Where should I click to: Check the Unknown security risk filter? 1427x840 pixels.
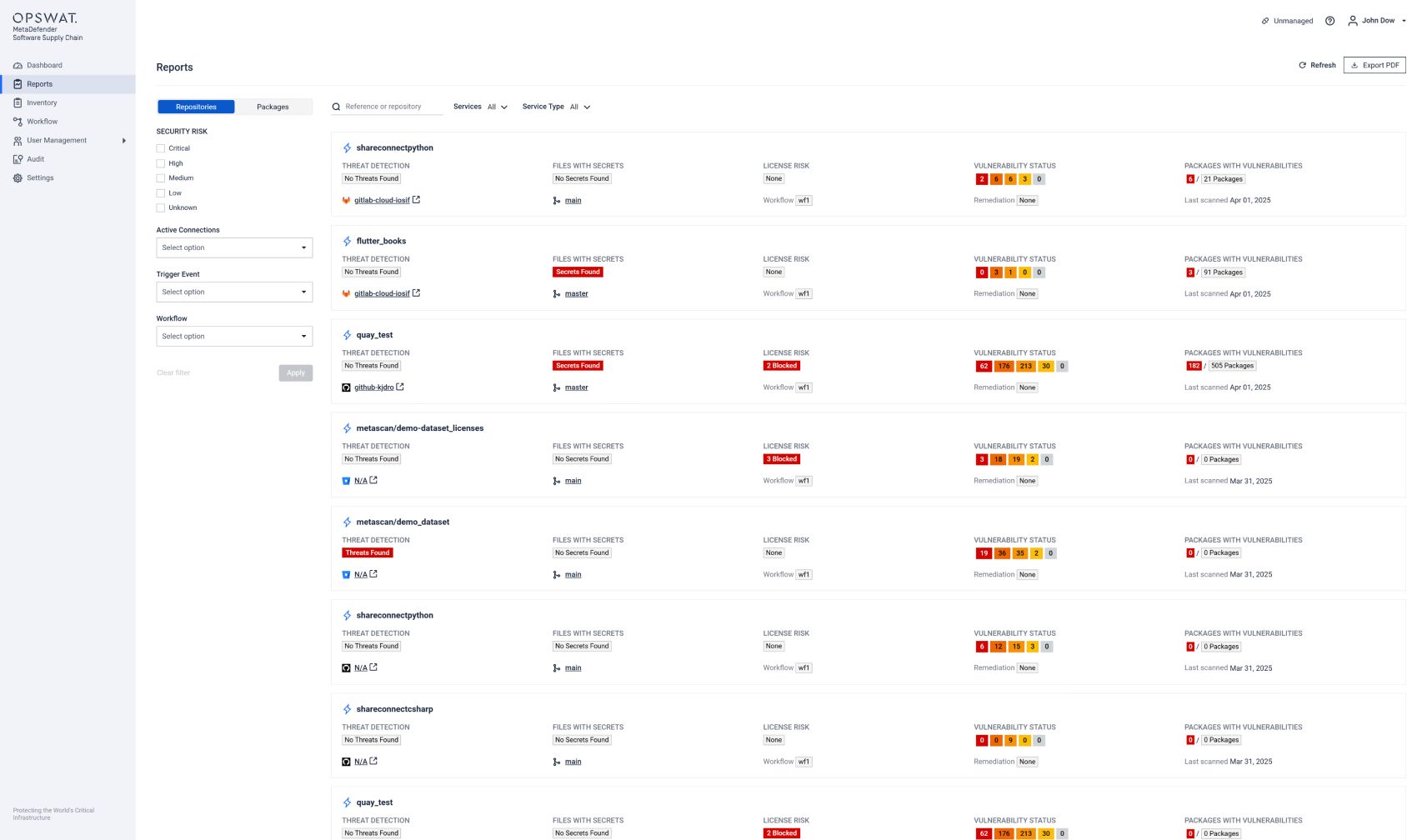pos(160,207)
